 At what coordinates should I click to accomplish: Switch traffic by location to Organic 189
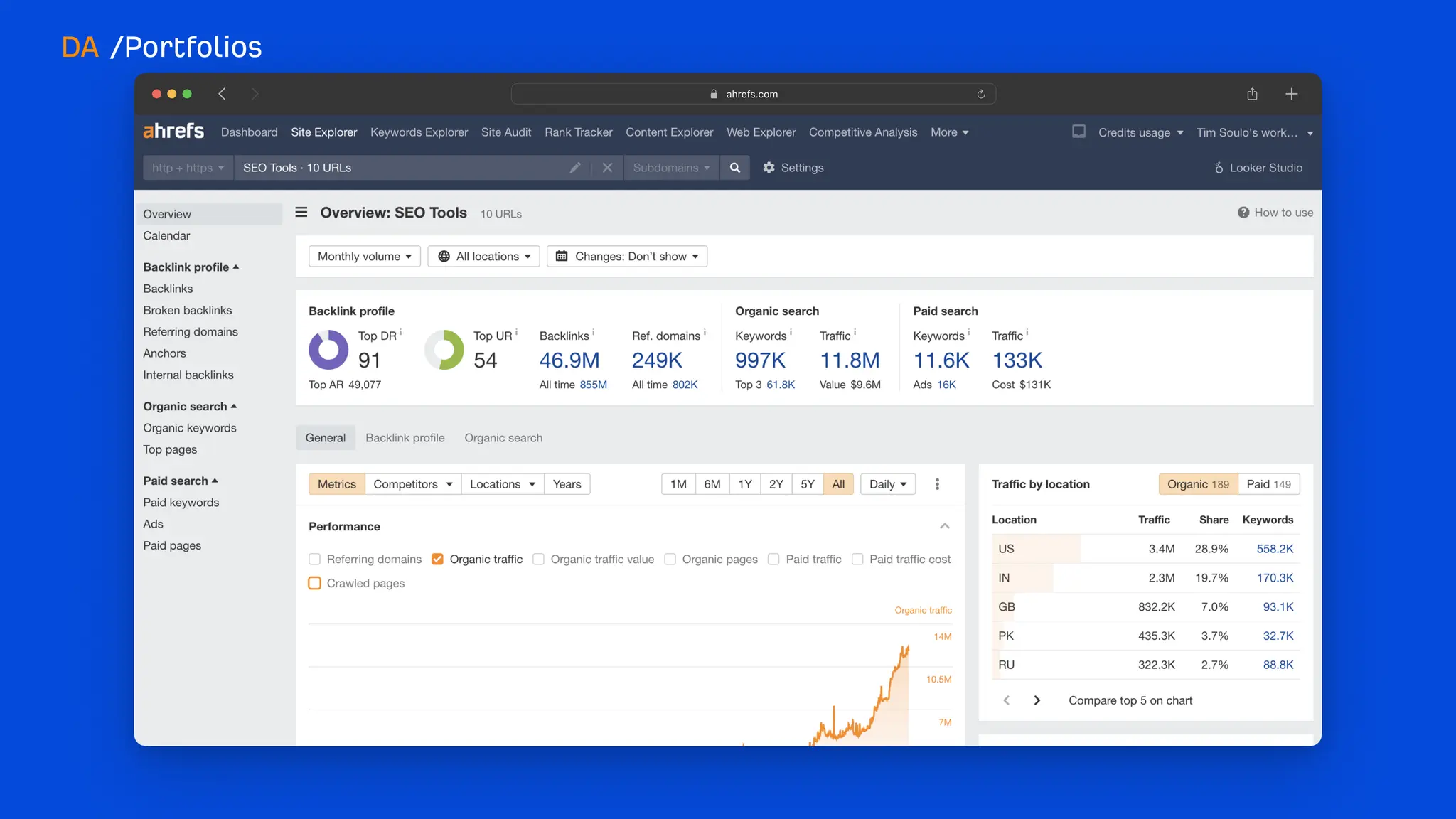(1198, 484)
